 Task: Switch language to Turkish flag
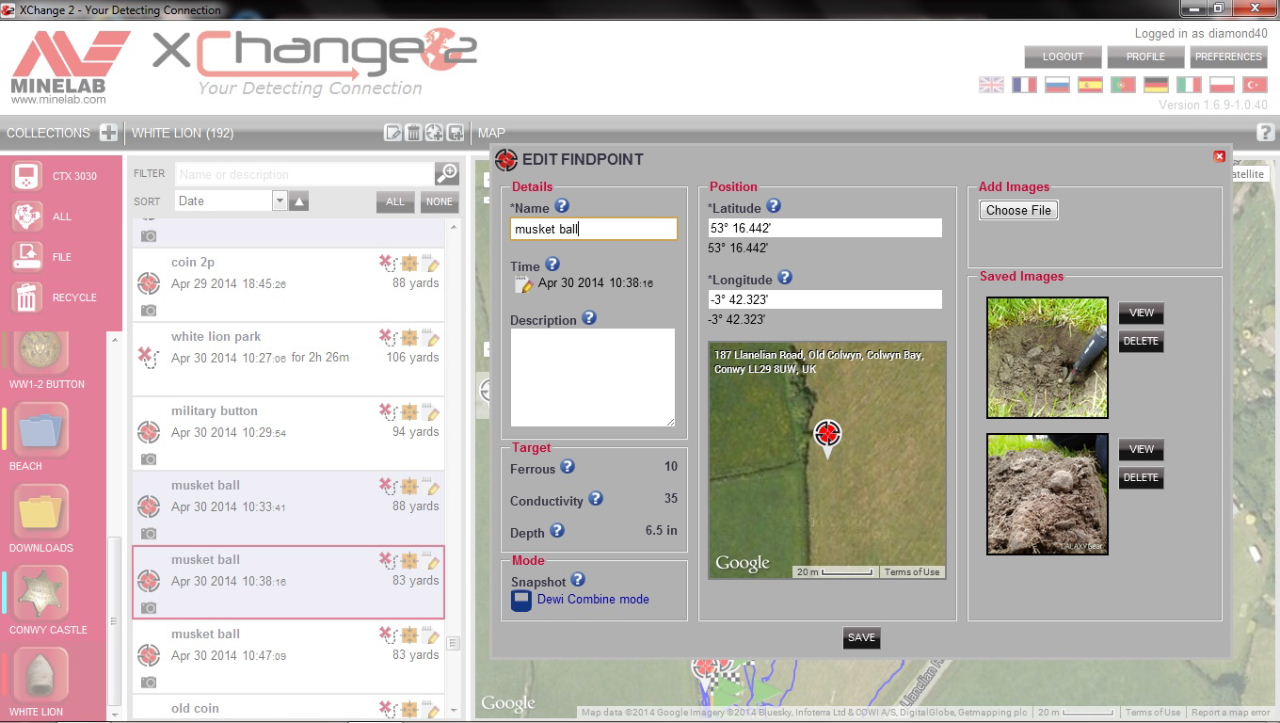pos(1255,85)
